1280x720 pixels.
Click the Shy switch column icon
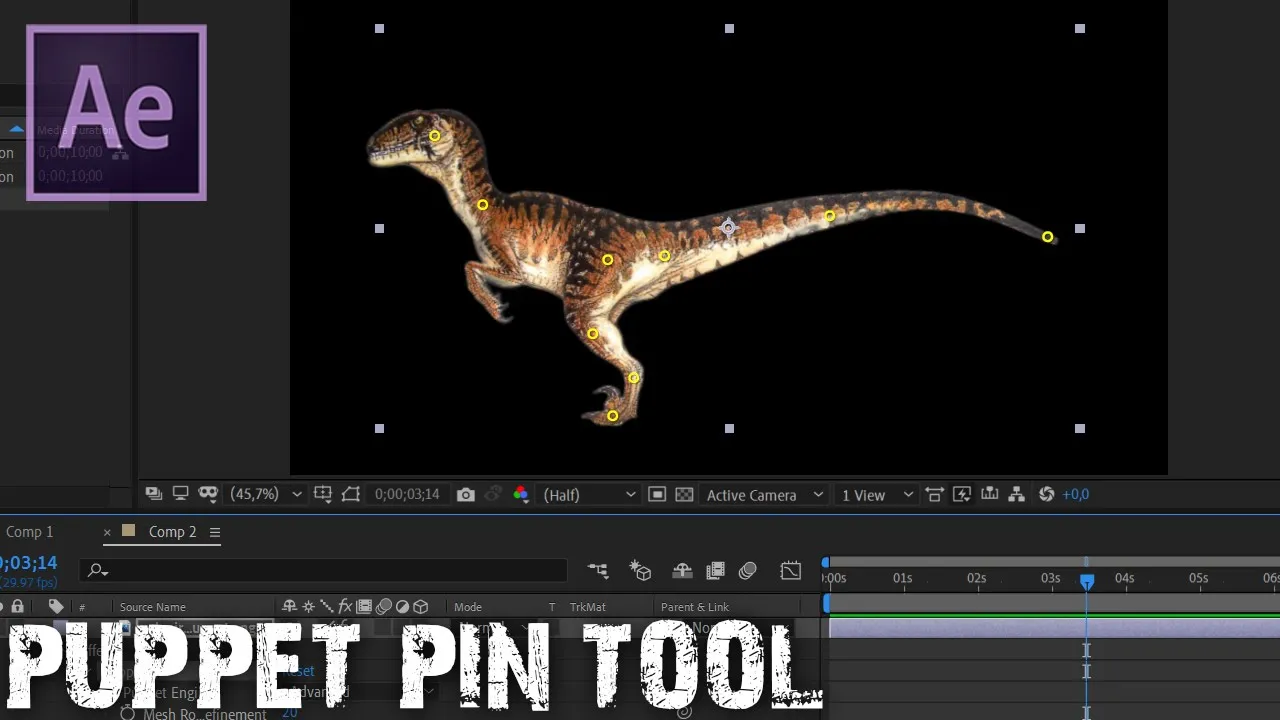click(x=290, y=606)
